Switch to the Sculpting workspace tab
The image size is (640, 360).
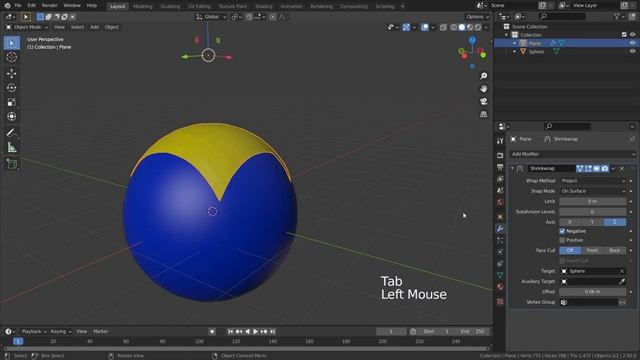tap(170, 6)
